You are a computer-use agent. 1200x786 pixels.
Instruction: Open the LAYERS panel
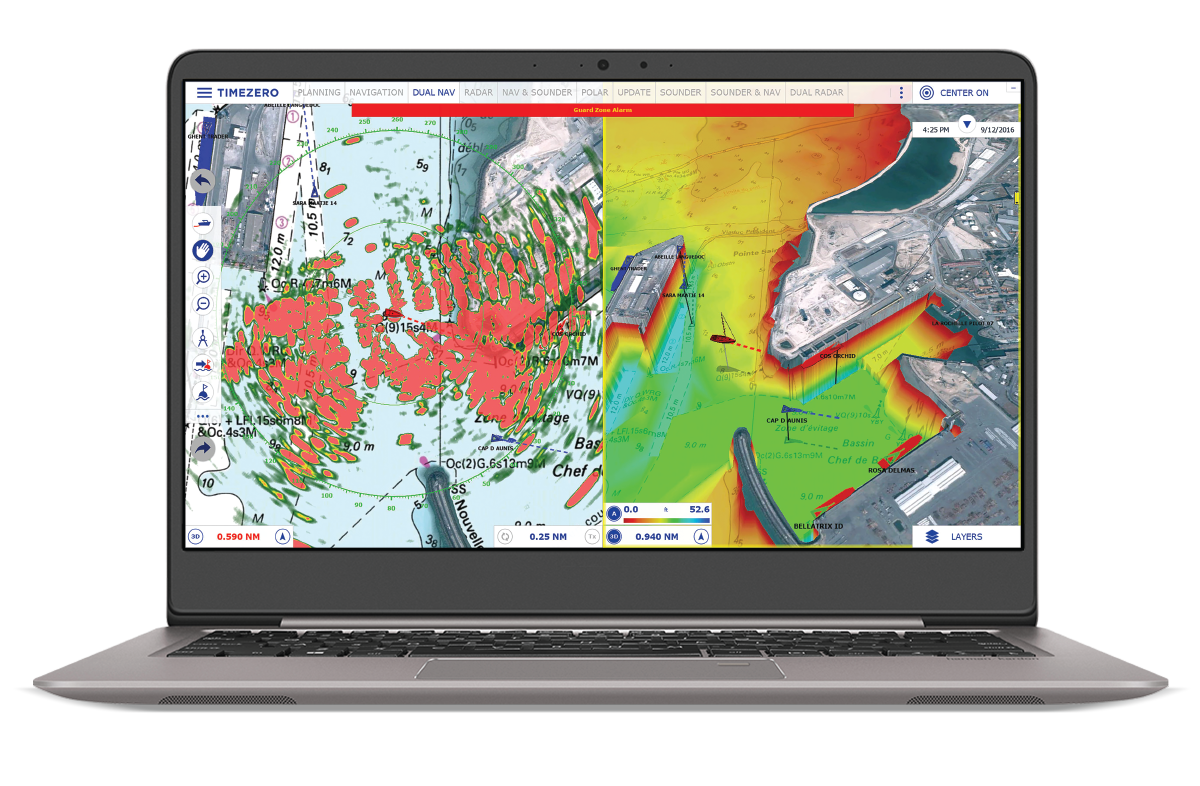966,536
